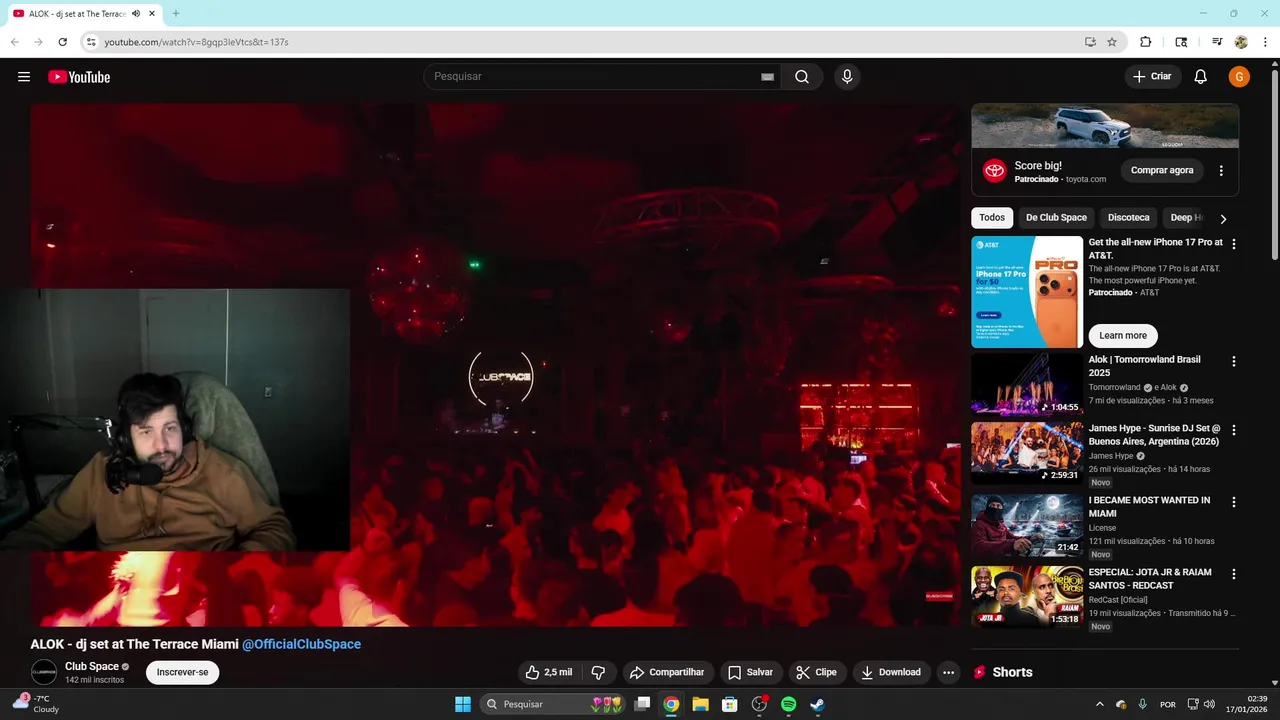Share video with Compartilhar button
This screenshot has width=1280, height=720.
[x=666, y=672]
